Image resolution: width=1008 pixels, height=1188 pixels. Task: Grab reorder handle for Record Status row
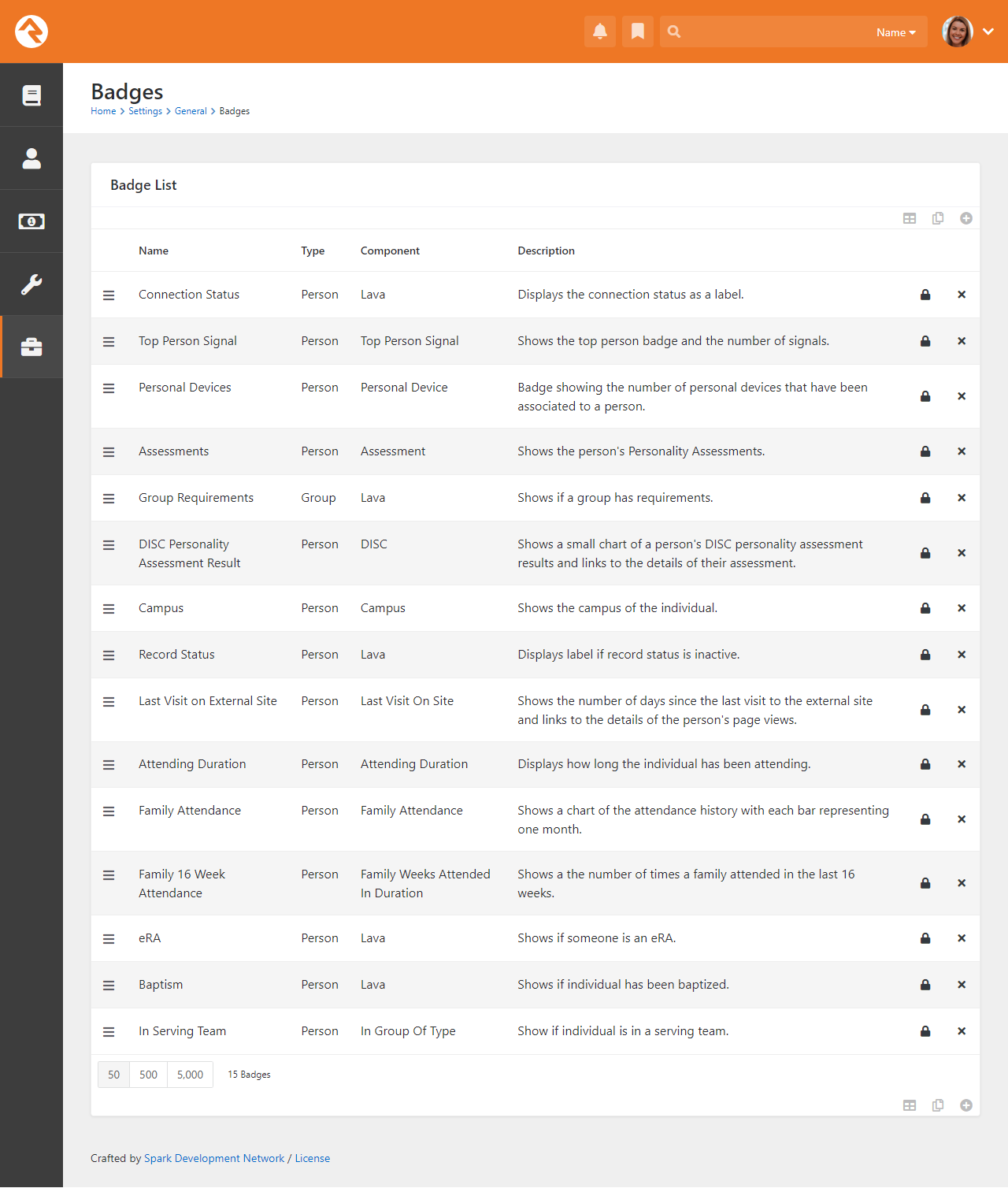pyautogui.click(x=109, y=655)
